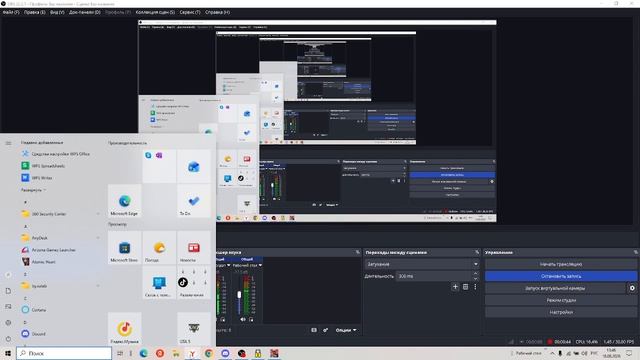Screen dimensions: 640x360
Task: Open OBS Настройки button
Action: coord(561,312)
